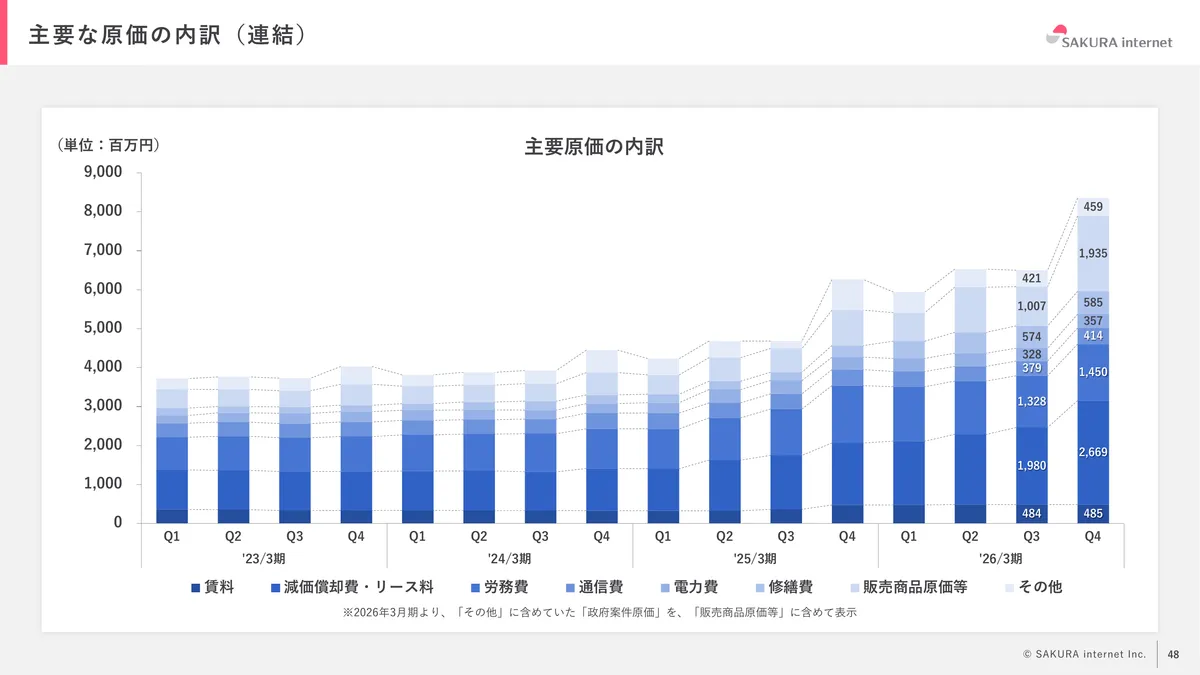Click the その他 legend swatch
This screenshot has height=675, width=1200.
click(1008, 588)
